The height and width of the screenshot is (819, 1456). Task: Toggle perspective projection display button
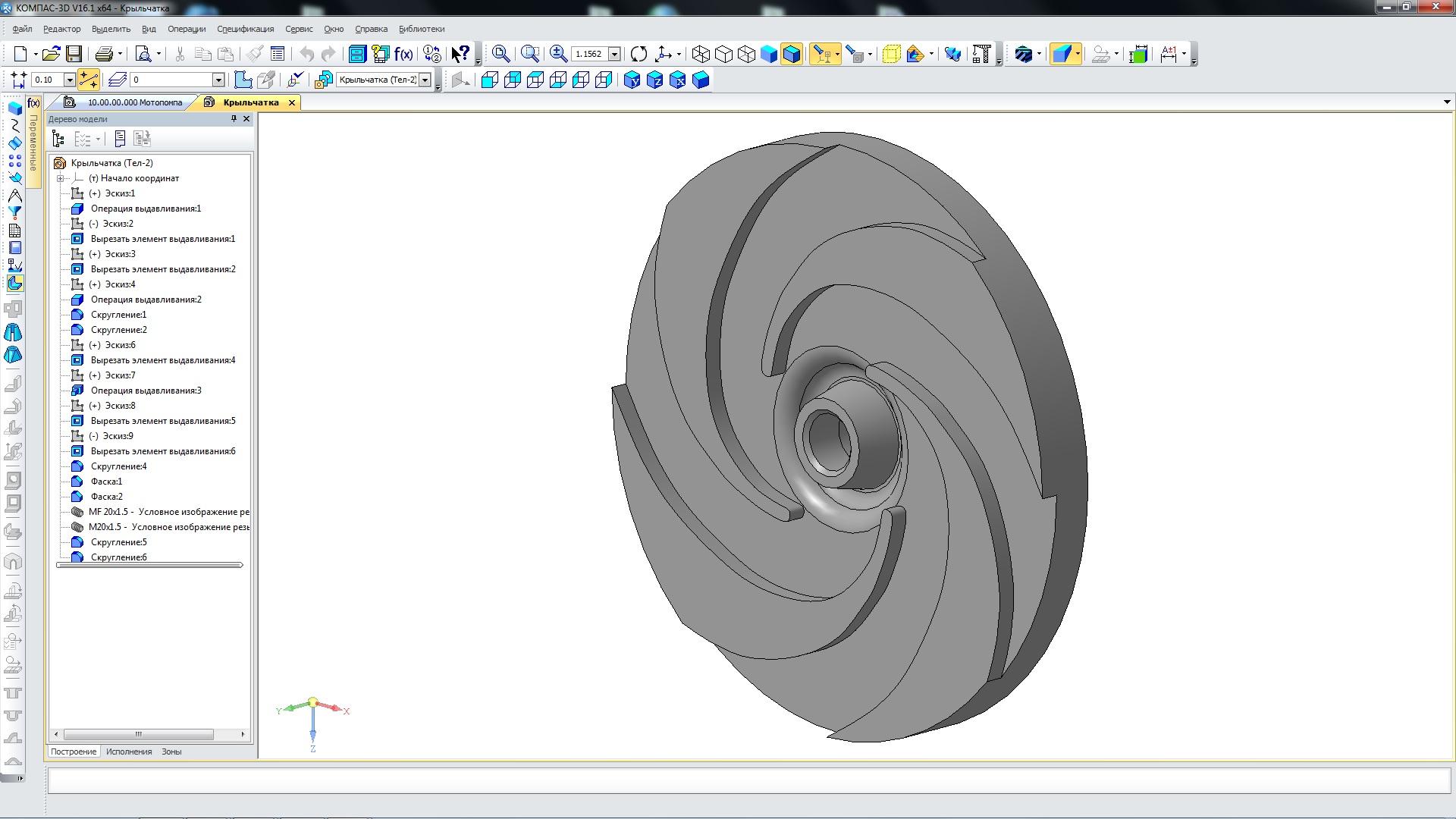892,54
